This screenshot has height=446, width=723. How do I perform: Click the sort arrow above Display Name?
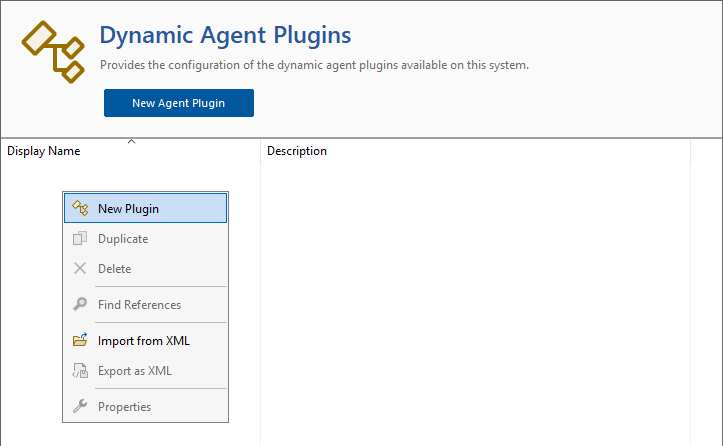coord(131,142)
